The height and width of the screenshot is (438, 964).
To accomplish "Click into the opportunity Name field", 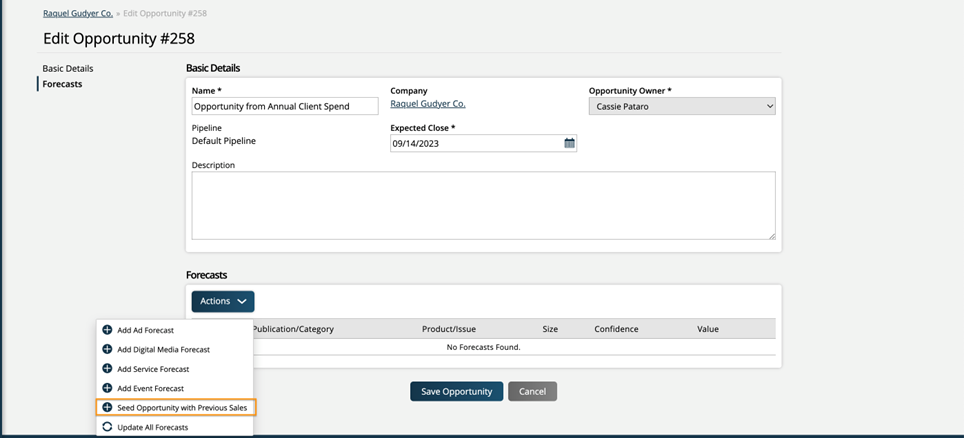I will pos(285,106).
